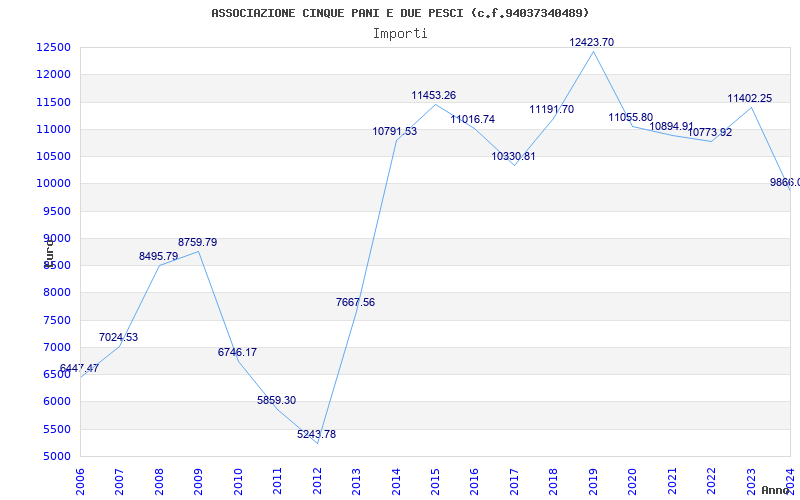
Task: Click the y-axis value 5500
Action: tap(56, 429)
